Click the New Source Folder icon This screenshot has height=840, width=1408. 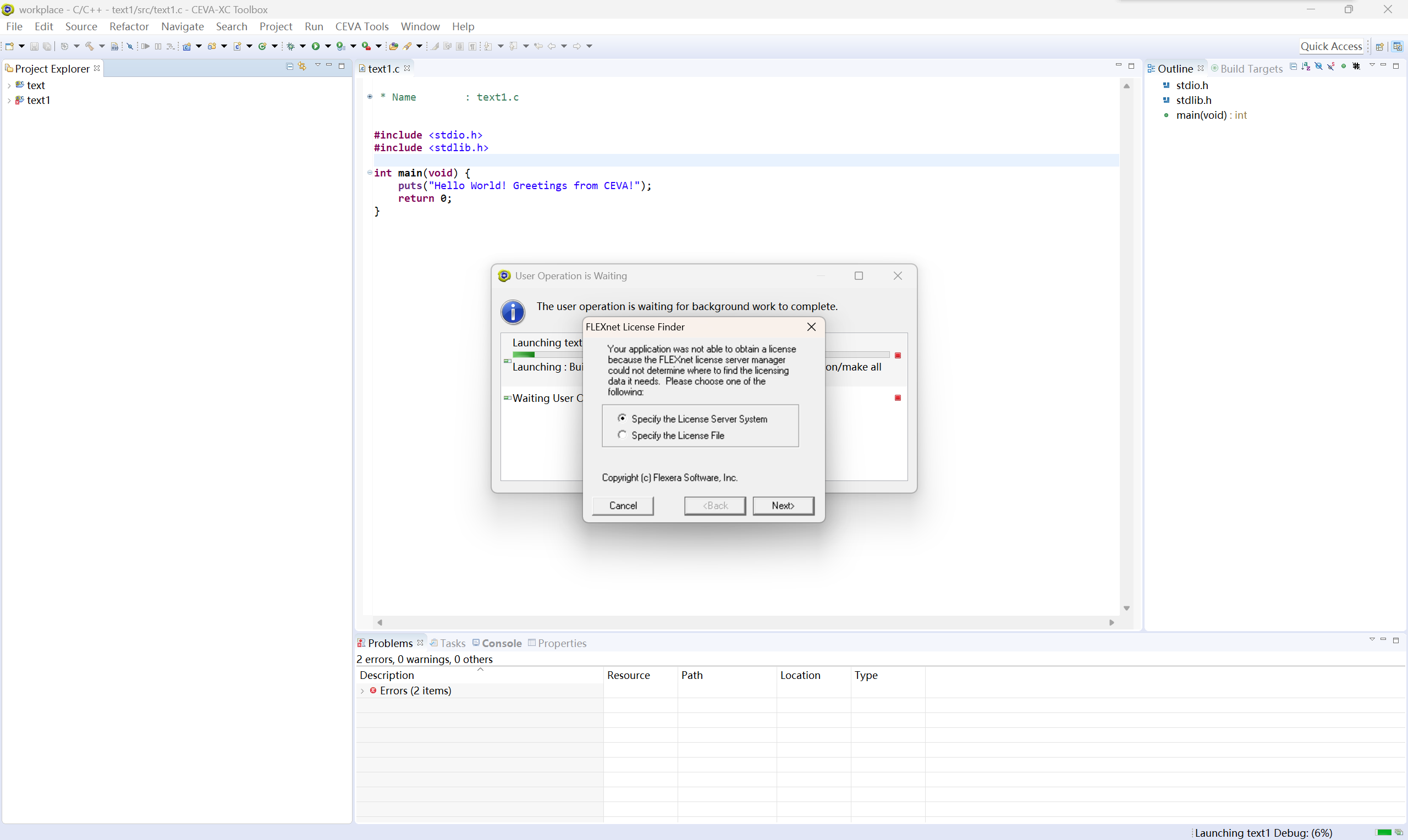click(x=212, y=46)
